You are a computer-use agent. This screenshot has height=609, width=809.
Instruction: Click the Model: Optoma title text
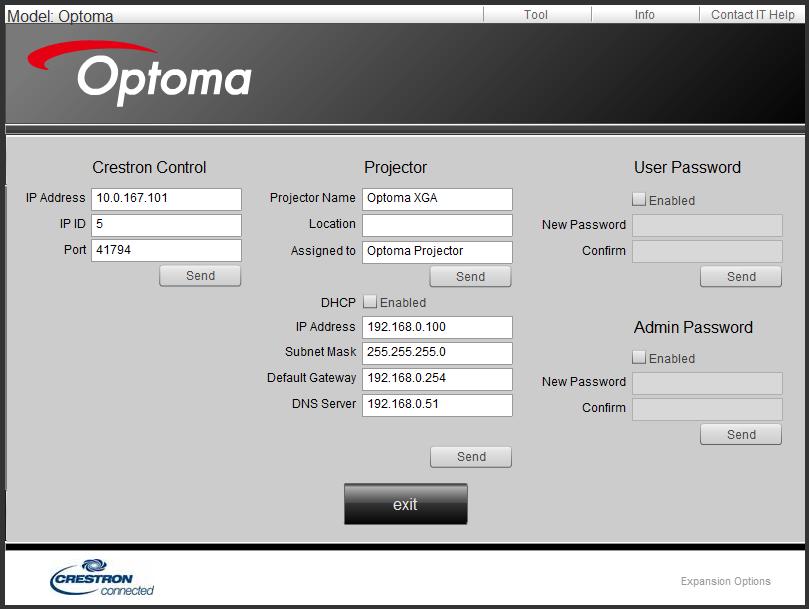point(60,16)
